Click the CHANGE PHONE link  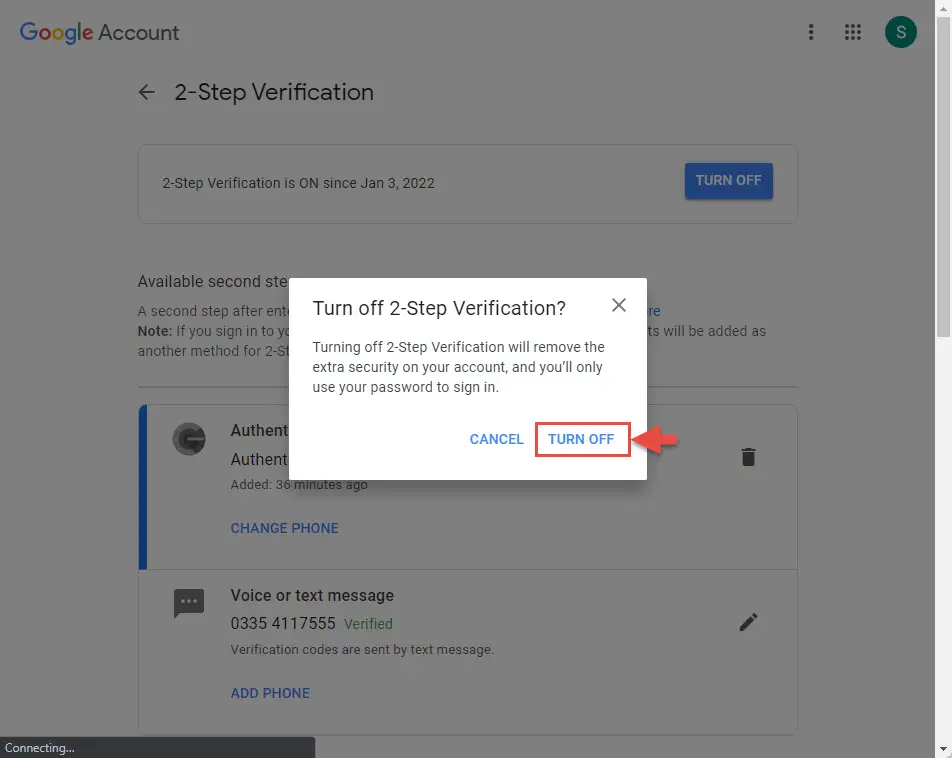pyautogui.click(x=284, y=528)
